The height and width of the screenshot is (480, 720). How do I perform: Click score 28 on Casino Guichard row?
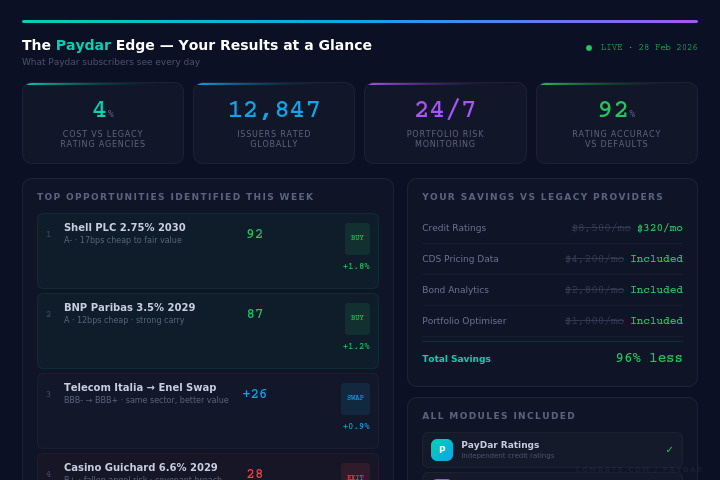pos(255,474)
